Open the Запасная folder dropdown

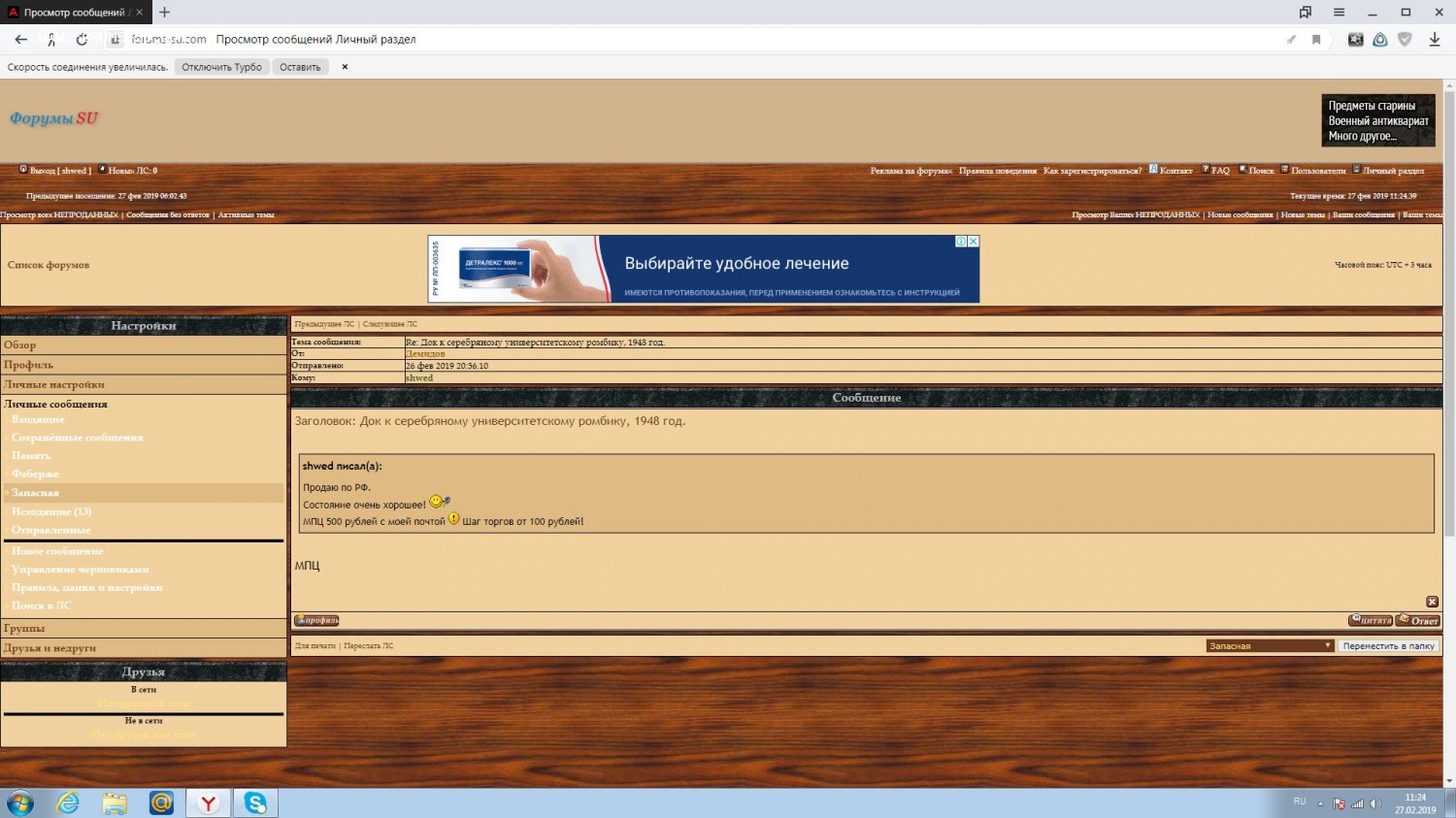tap(1270, 646)
